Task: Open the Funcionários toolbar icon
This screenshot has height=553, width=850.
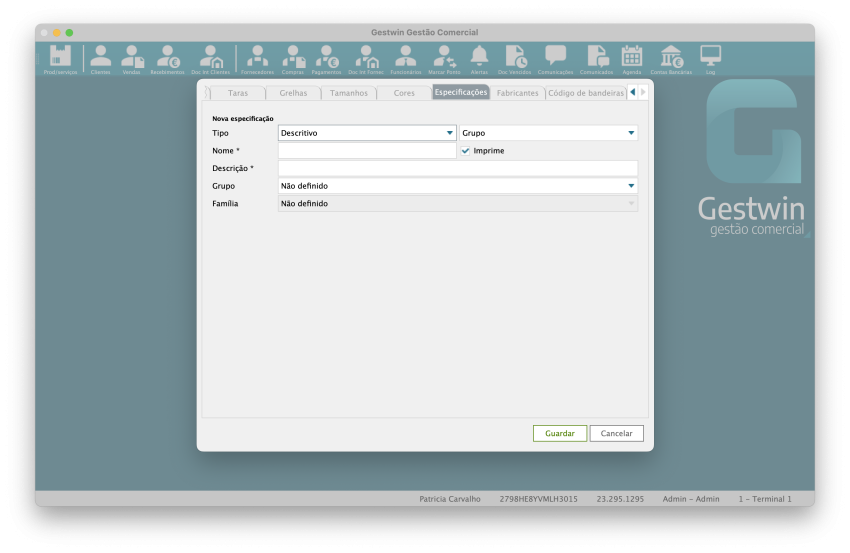Action: [x=405, y=58]
